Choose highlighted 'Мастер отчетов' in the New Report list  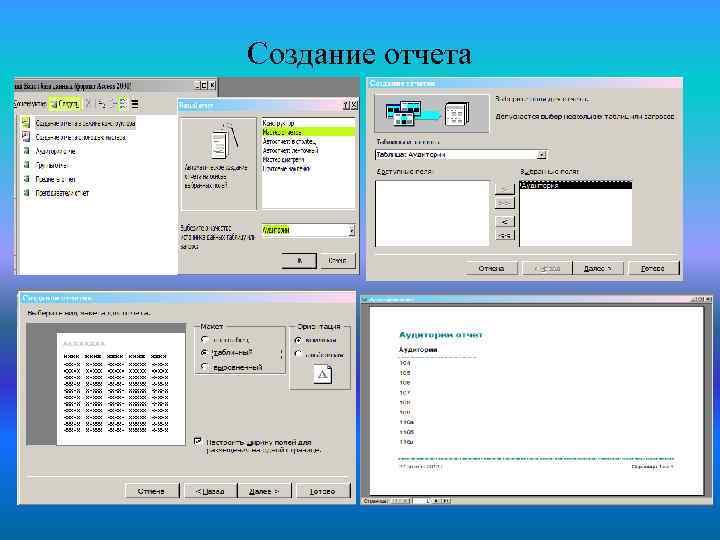coord(308,132)
